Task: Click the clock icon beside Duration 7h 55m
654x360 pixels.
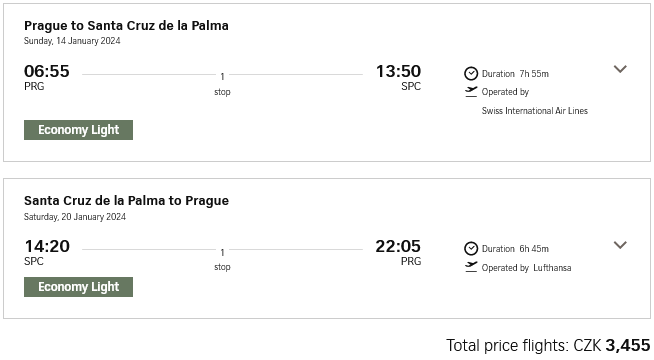Action: [471, 74]
